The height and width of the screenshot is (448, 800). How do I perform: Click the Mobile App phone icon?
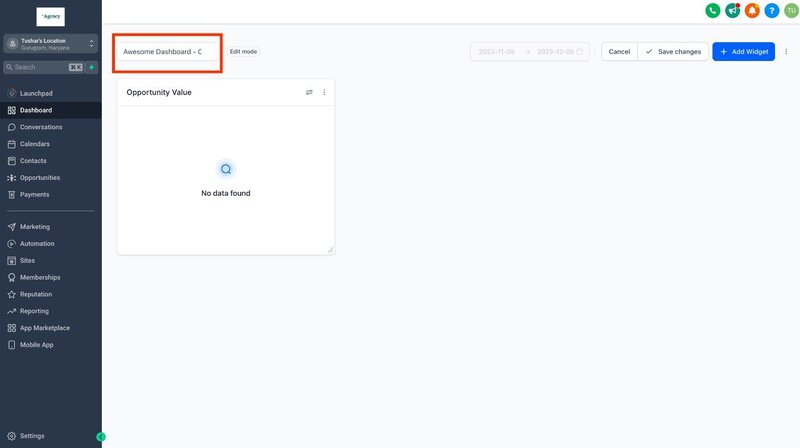(x=12, y=344)
